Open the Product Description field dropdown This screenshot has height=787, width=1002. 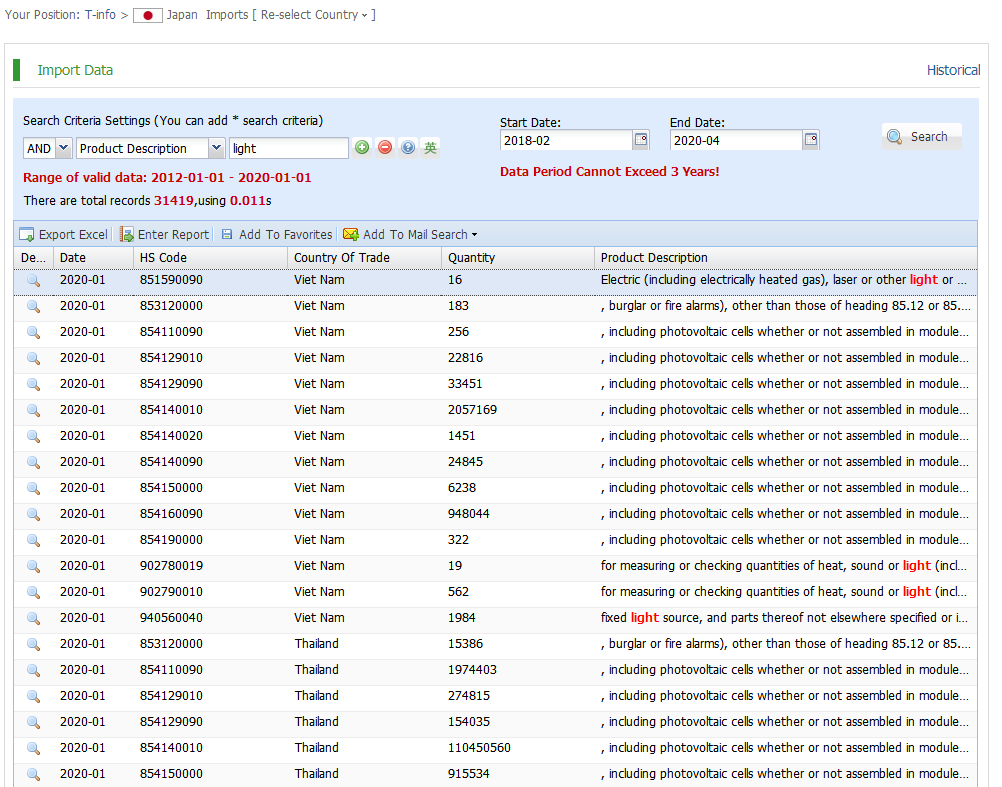pos(217,148)
